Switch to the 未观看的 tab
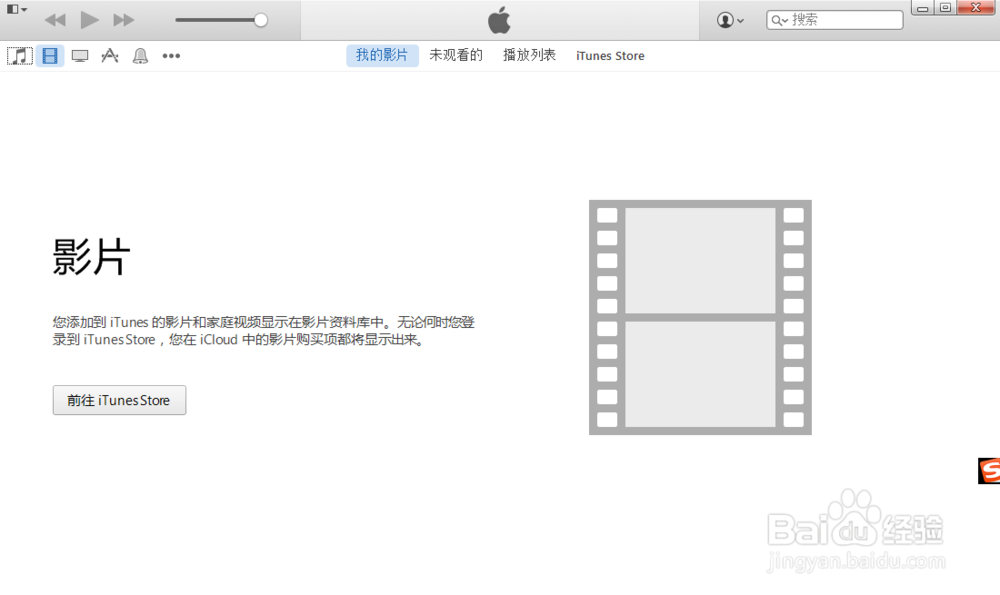The image size is (1000, 595). 455,55
